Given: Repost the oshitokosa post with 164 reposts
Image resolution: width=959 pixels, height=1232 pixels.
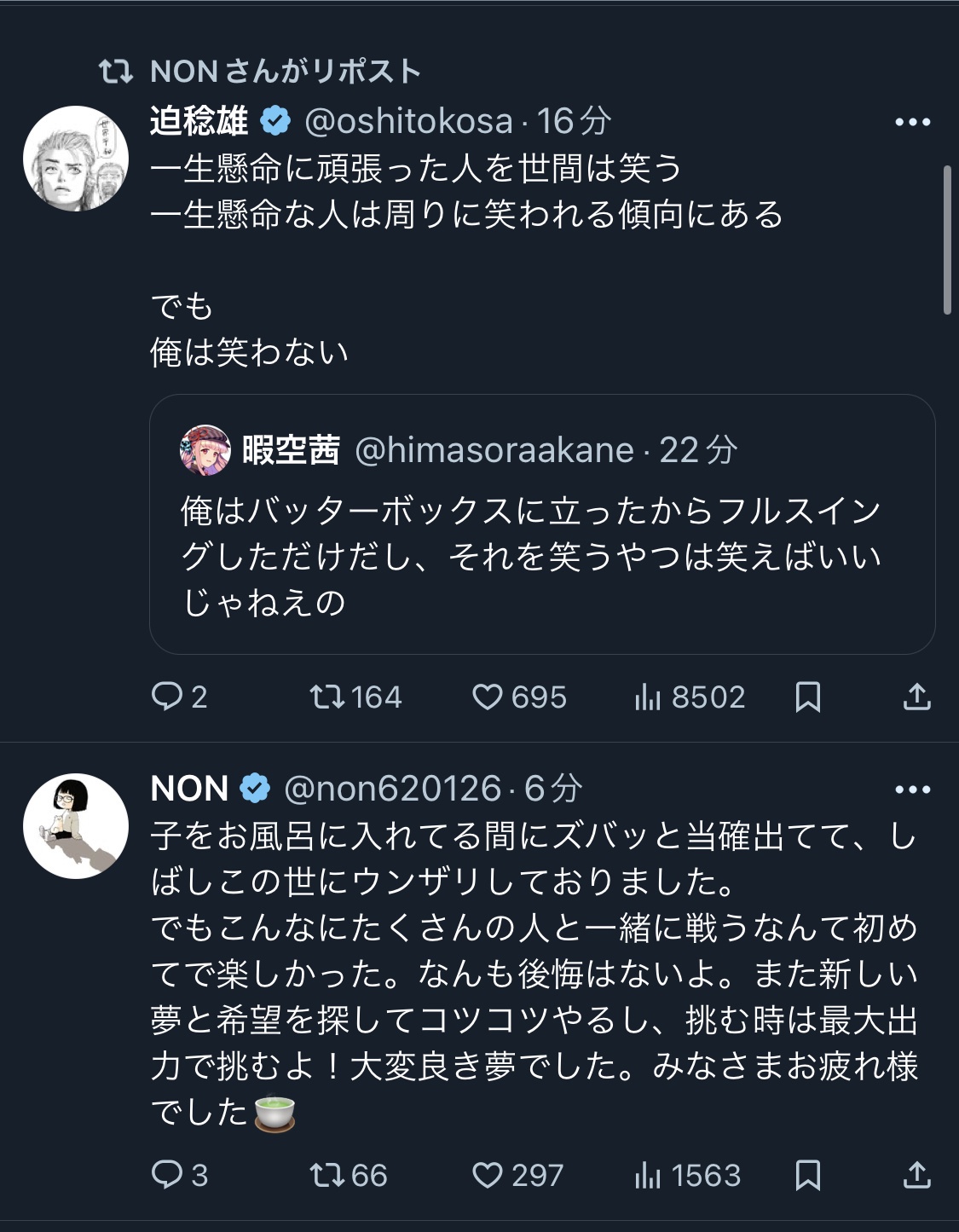Looking at the screenshot, I should [355, 697].
